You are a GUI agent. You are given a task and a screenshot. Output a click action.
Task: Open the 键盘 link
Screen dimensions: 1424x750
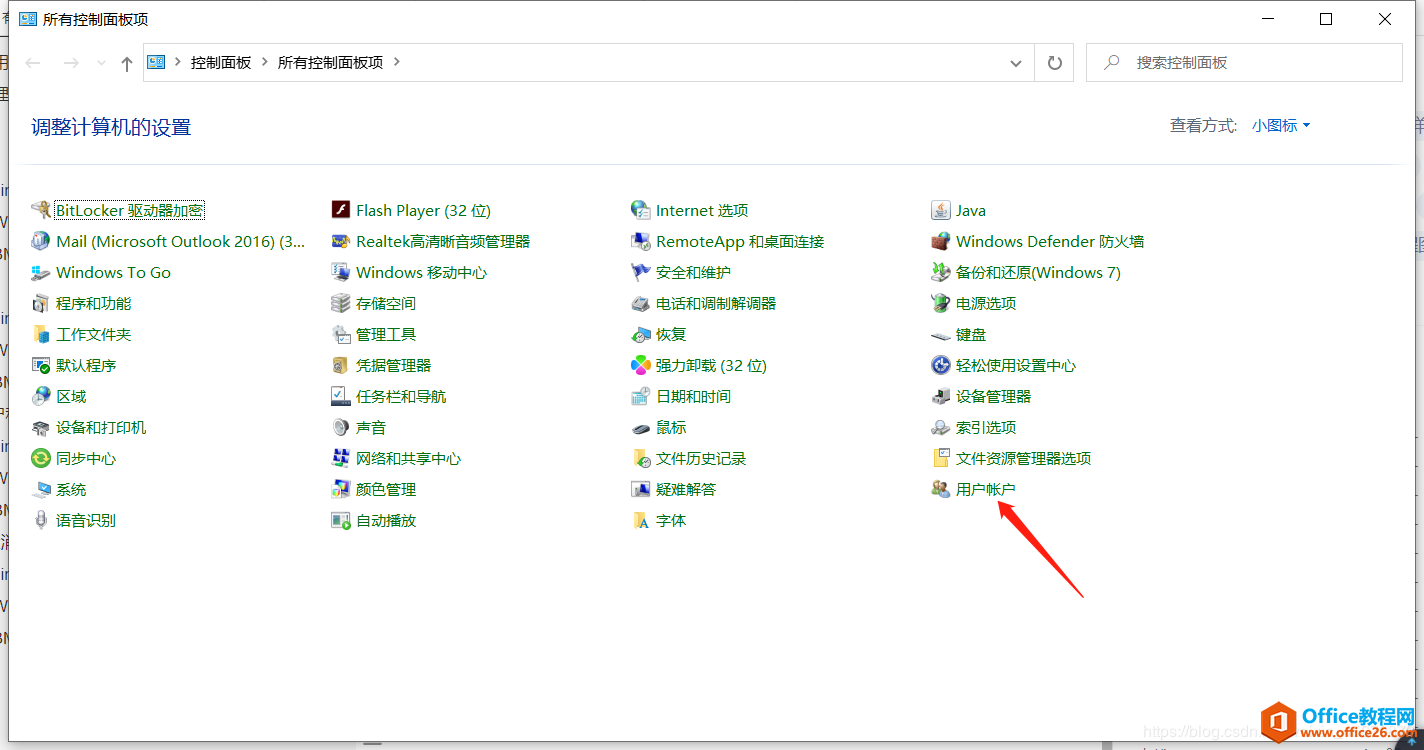click(x=971, y=334)
